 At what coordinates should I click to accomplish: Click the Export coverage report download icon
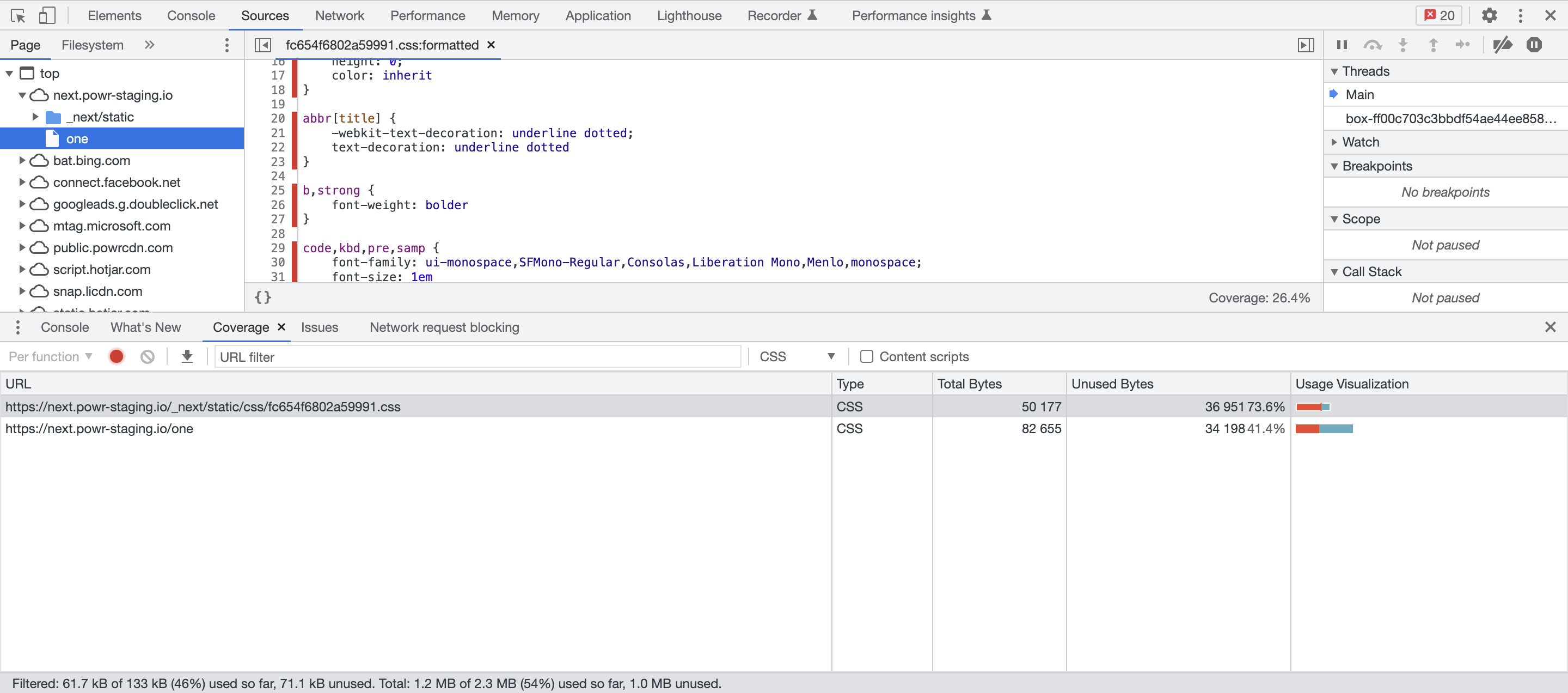click(x=187, y=356)
